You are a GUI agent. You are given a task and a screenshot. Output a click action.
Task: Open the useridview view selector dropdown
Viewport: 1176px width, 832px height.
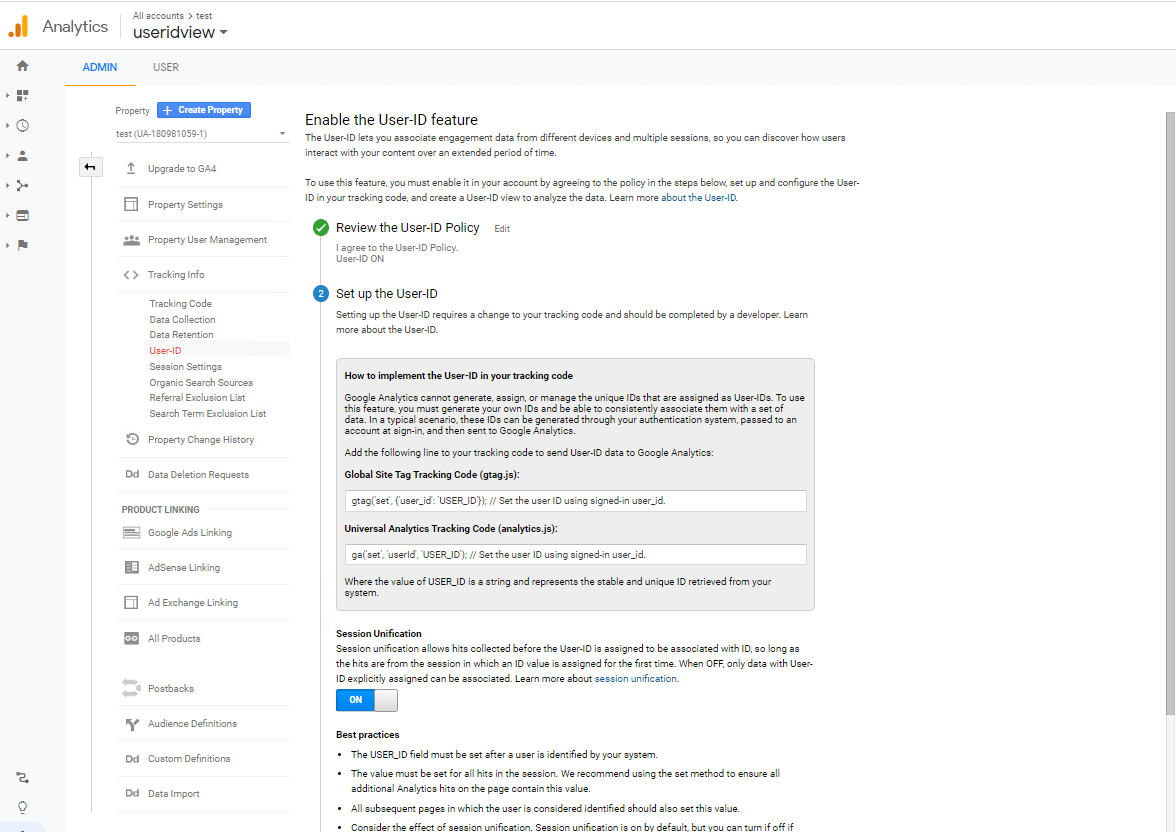180,32
